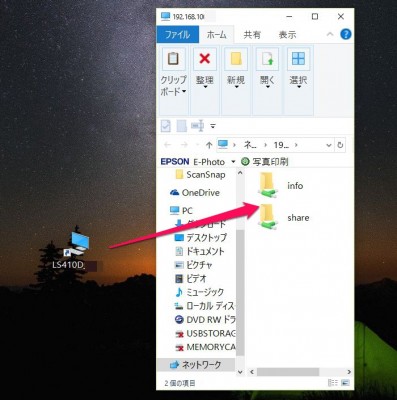Go back with the back arrow
This screenshot has width=397, height=400.
(167, 145)
